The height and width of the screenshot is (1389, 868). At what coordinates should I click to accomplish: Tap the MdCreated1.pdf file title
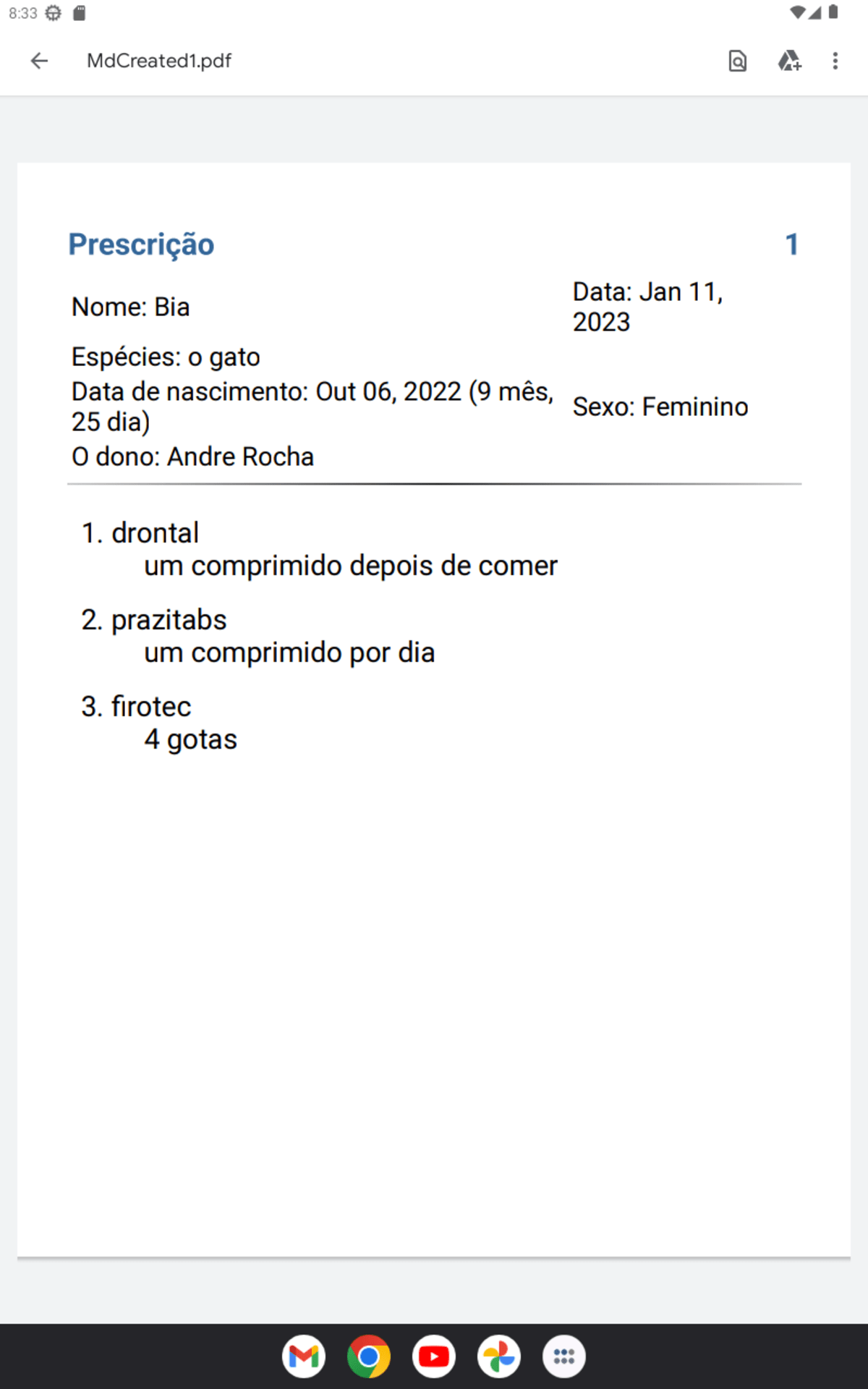coord(159,61)
